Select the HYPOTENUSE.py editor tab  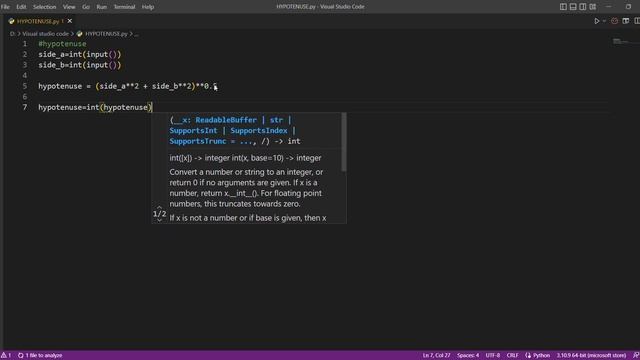(x=40, y=21)
